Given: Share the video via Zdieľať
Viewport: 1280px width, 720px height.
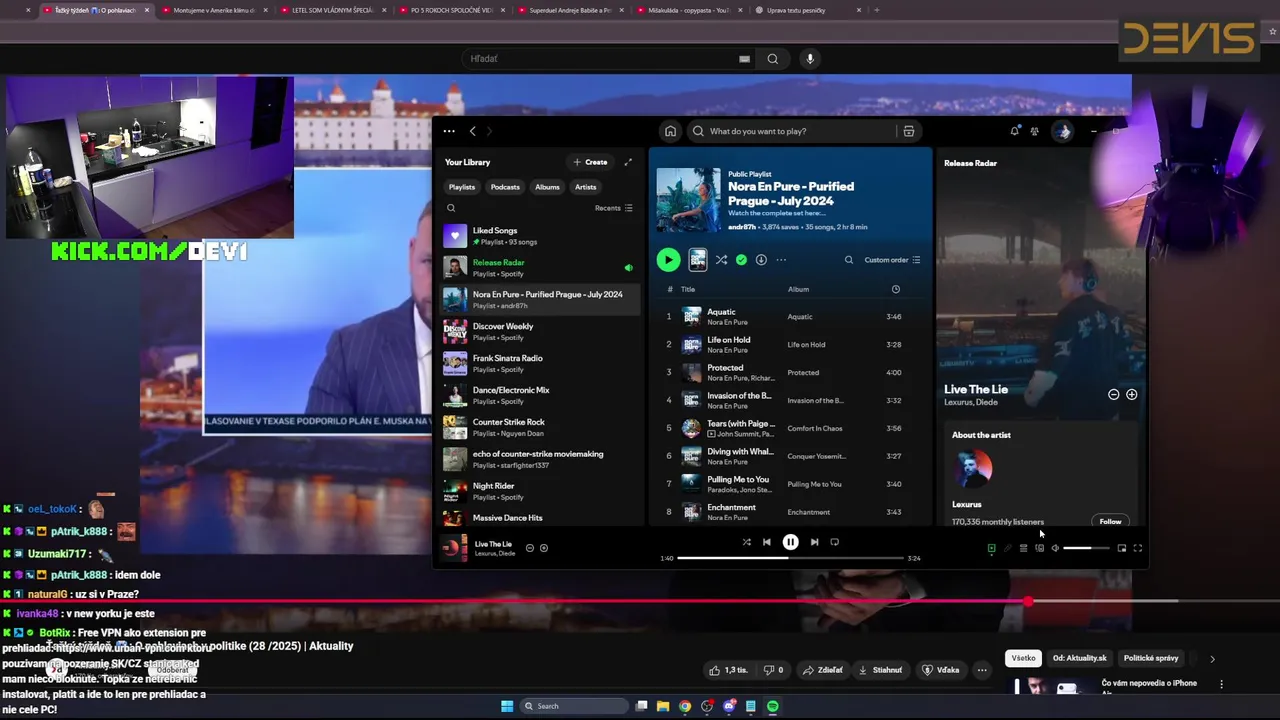Looking at the screenshot, I should click(x=825, y=670).
